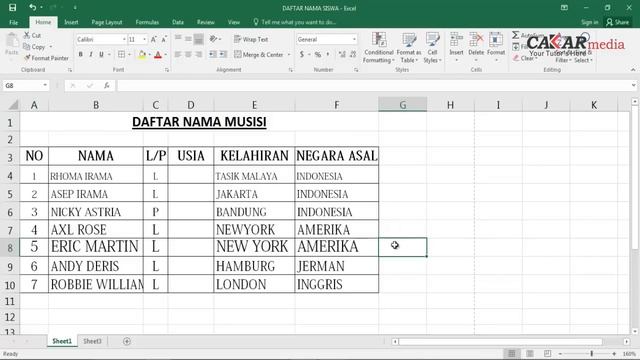The image size is (640, 360).
Task: Open the Sheet3 worksheet tab
Action: click(92, 341)
